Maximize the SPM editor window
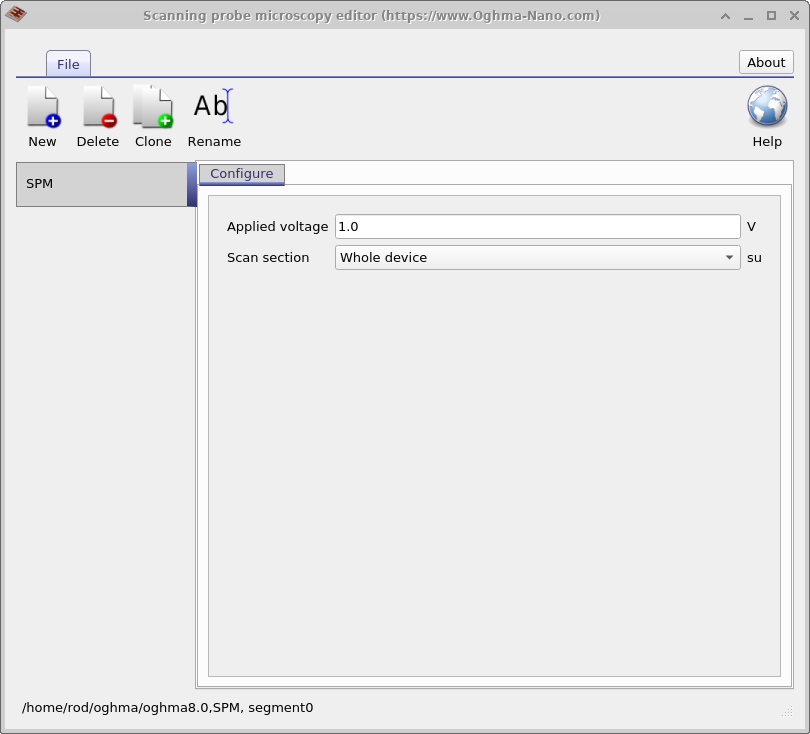 coord(771,15)
